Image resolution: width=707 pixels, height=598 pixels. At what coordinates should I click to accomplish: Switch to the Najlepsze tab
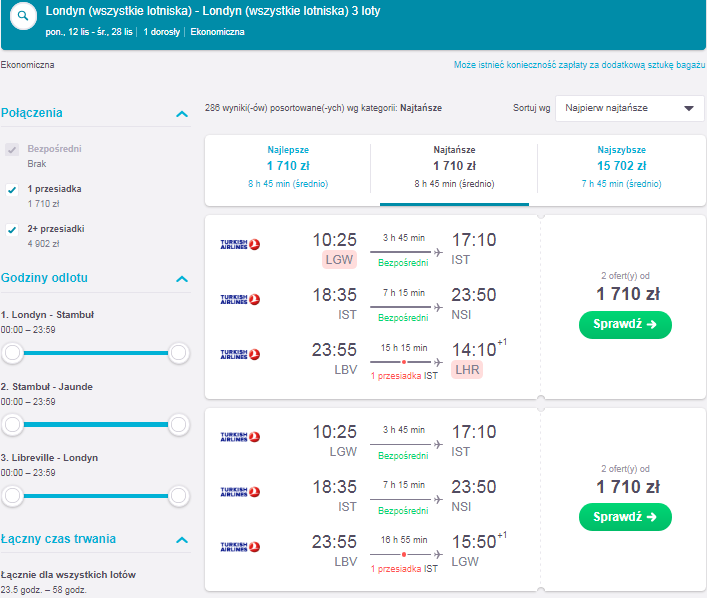click(288, 166)
